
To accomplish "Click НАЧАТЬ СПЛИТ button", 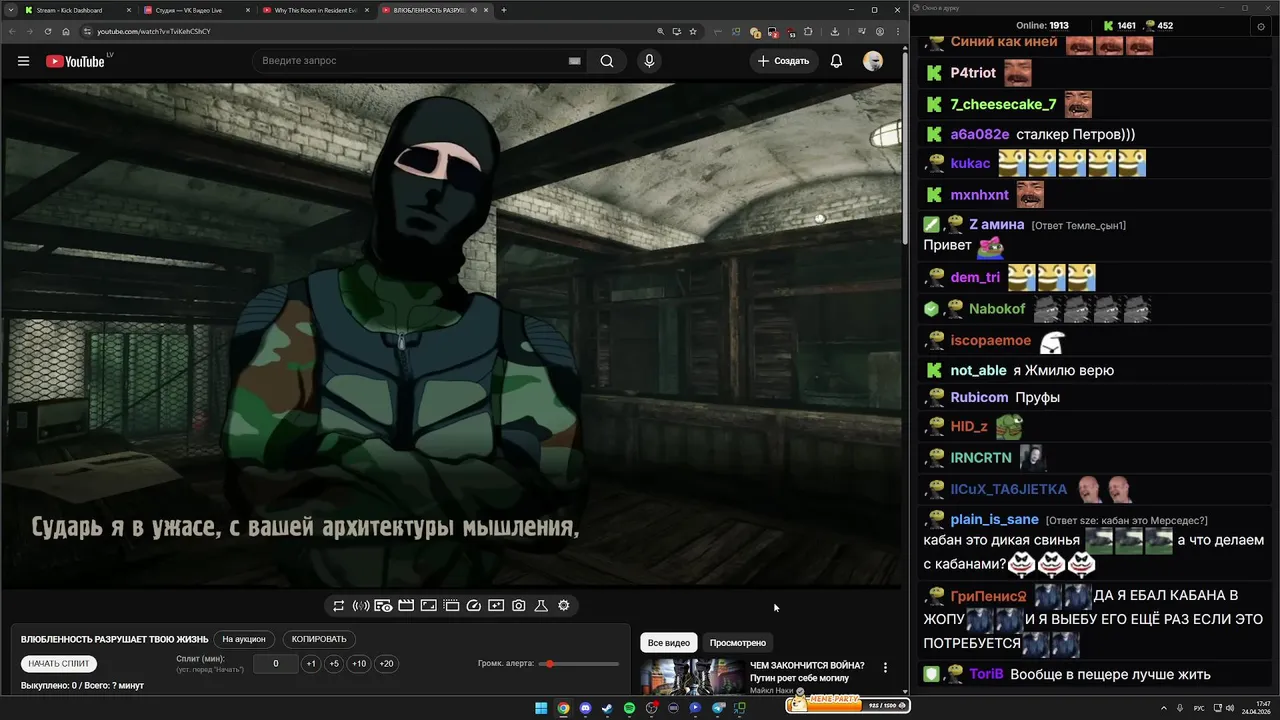I will (59, 663).
